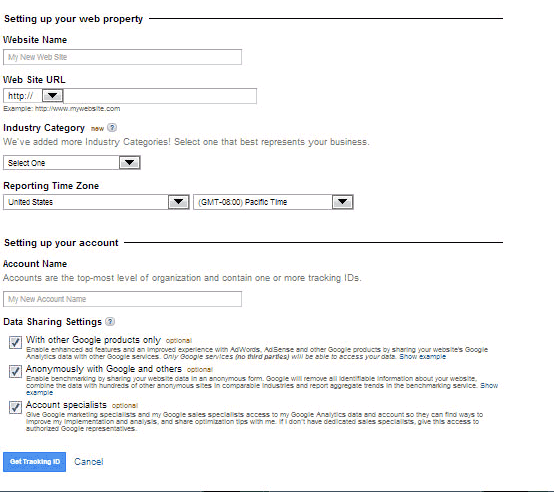
Task: Click the arrow button on the timezone selector
Action: point(342,202)
